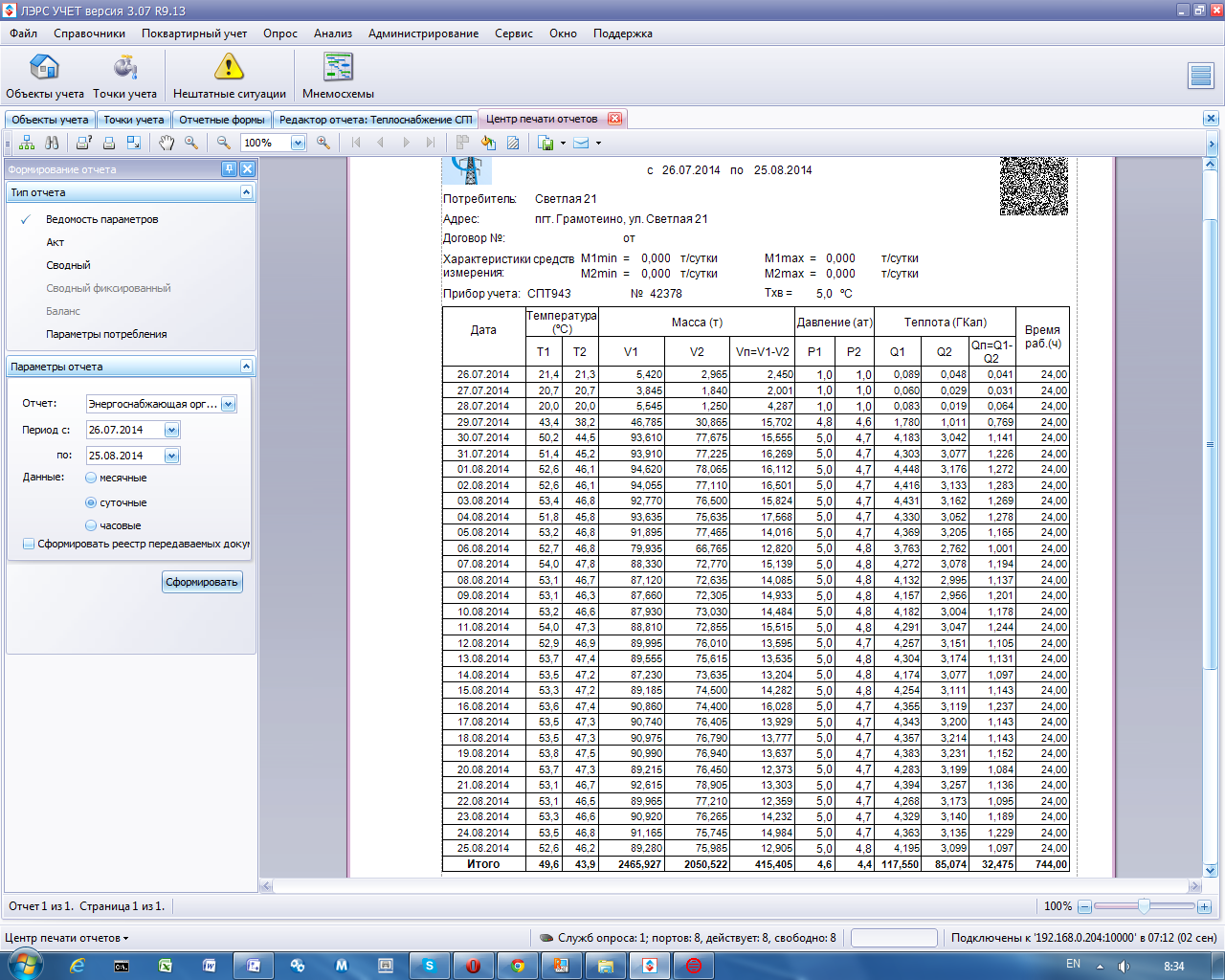Open Opera browser from taskbar
This screenshot has width=1225, height=980.
pos(473,966)
